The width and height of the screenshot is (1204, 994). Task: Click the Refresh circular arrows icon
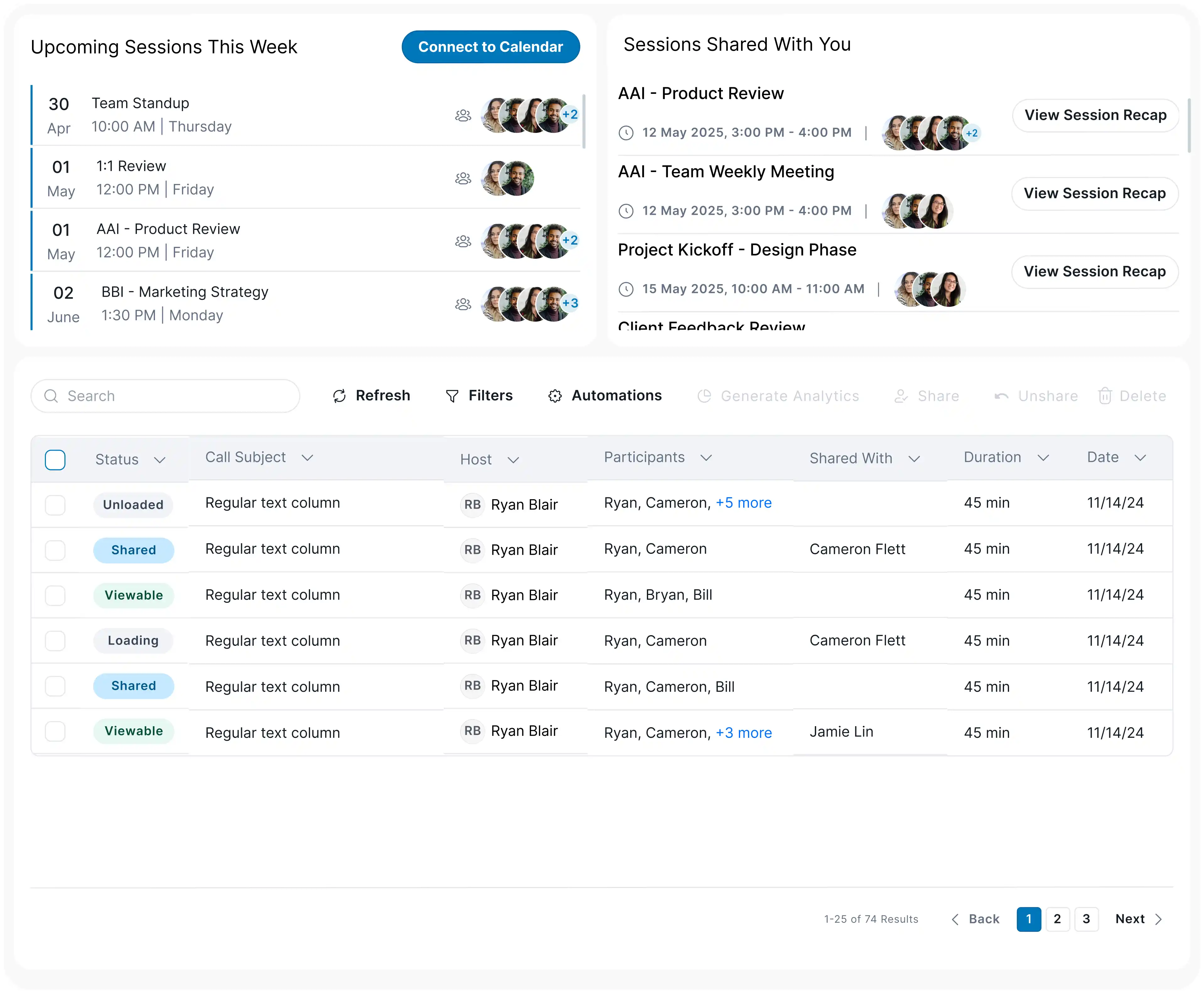(x=340, y=396)
